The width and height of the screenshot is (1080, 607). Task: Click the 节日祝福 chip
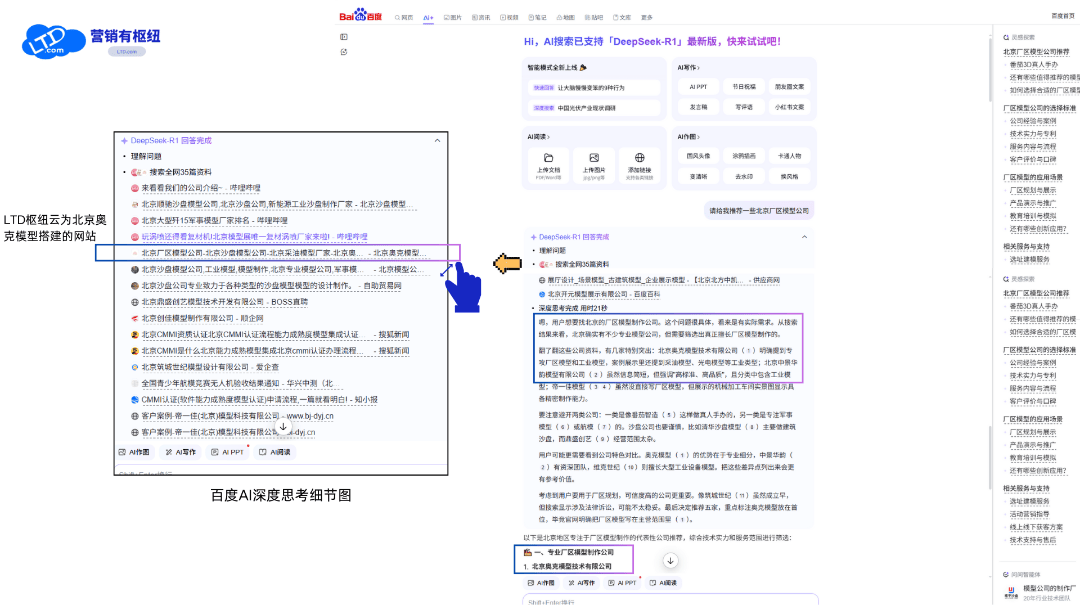(744, 87)
